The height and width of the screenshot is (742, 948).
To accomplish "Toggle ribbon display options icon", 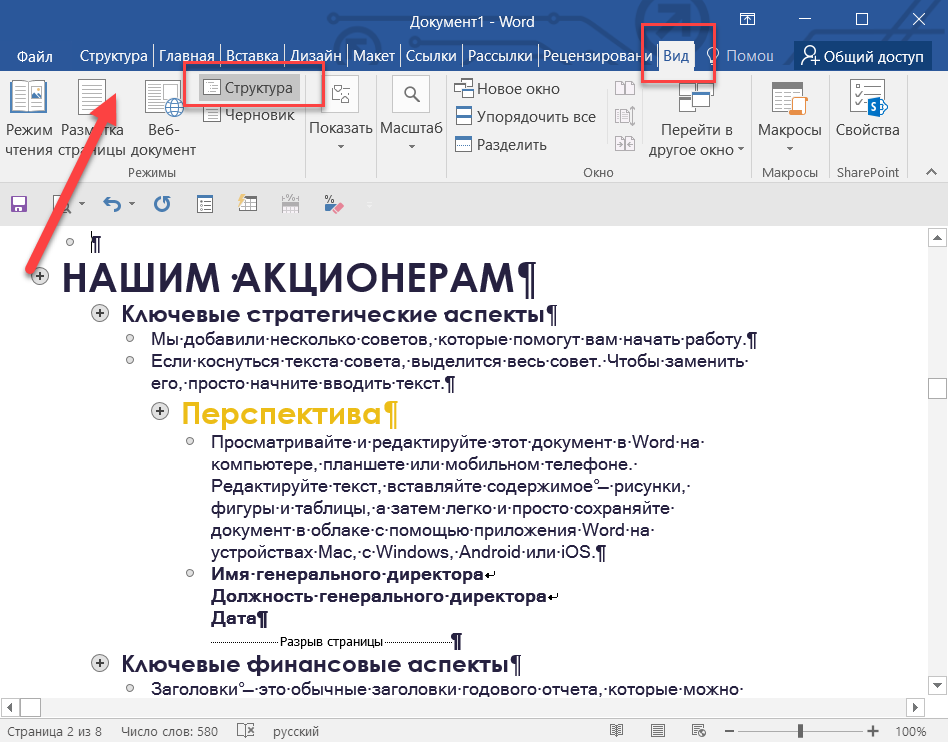I will click(747, 19).
